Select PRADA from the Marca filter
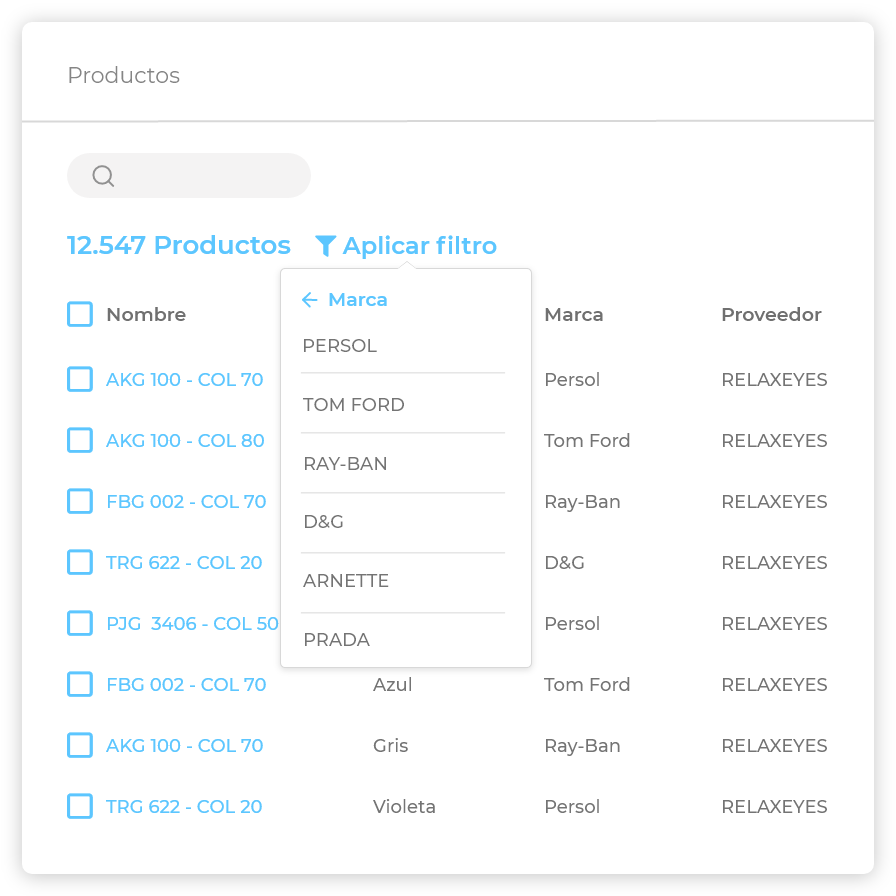896x896 pixels. (336, 640)
